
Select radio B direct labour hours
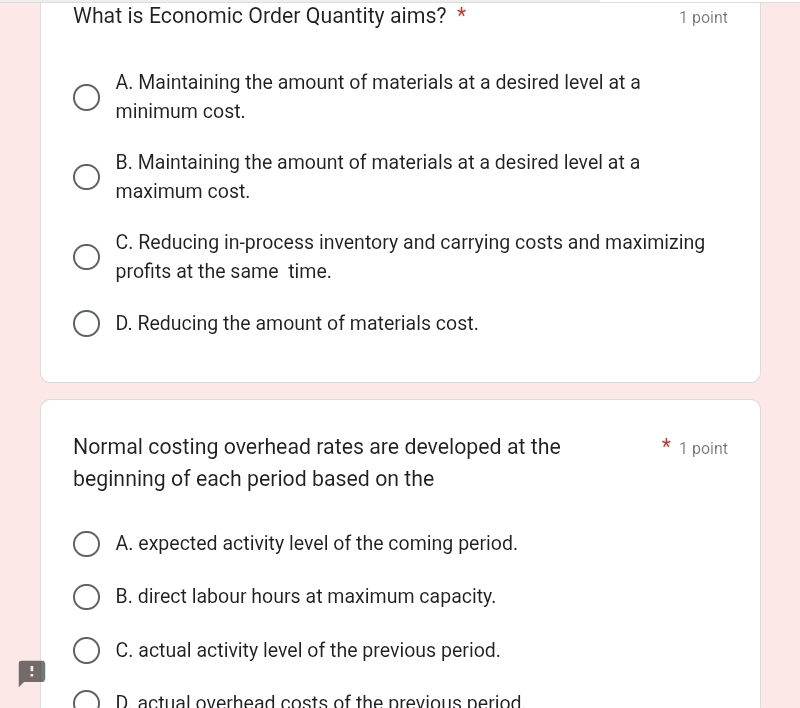[87, 597]
